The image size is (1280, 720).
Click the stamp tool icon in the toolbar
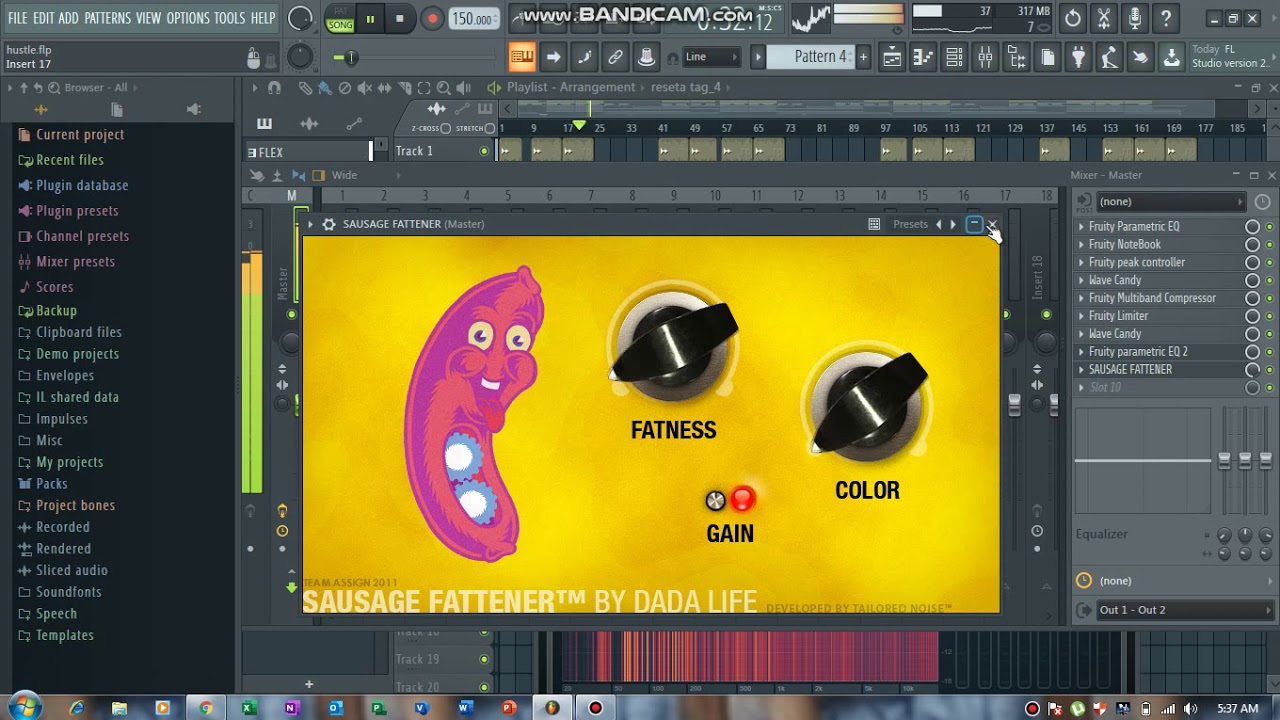click(647, 57)
